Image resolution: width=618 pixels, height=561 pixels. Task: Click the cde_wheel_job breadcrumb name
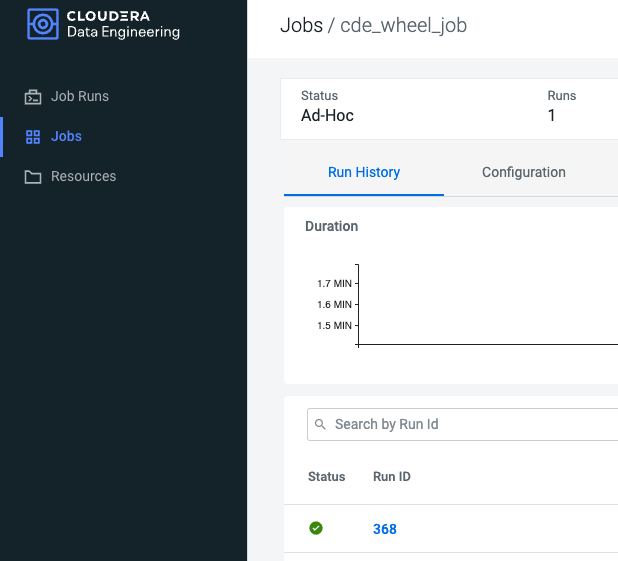(x=402, y=25)
